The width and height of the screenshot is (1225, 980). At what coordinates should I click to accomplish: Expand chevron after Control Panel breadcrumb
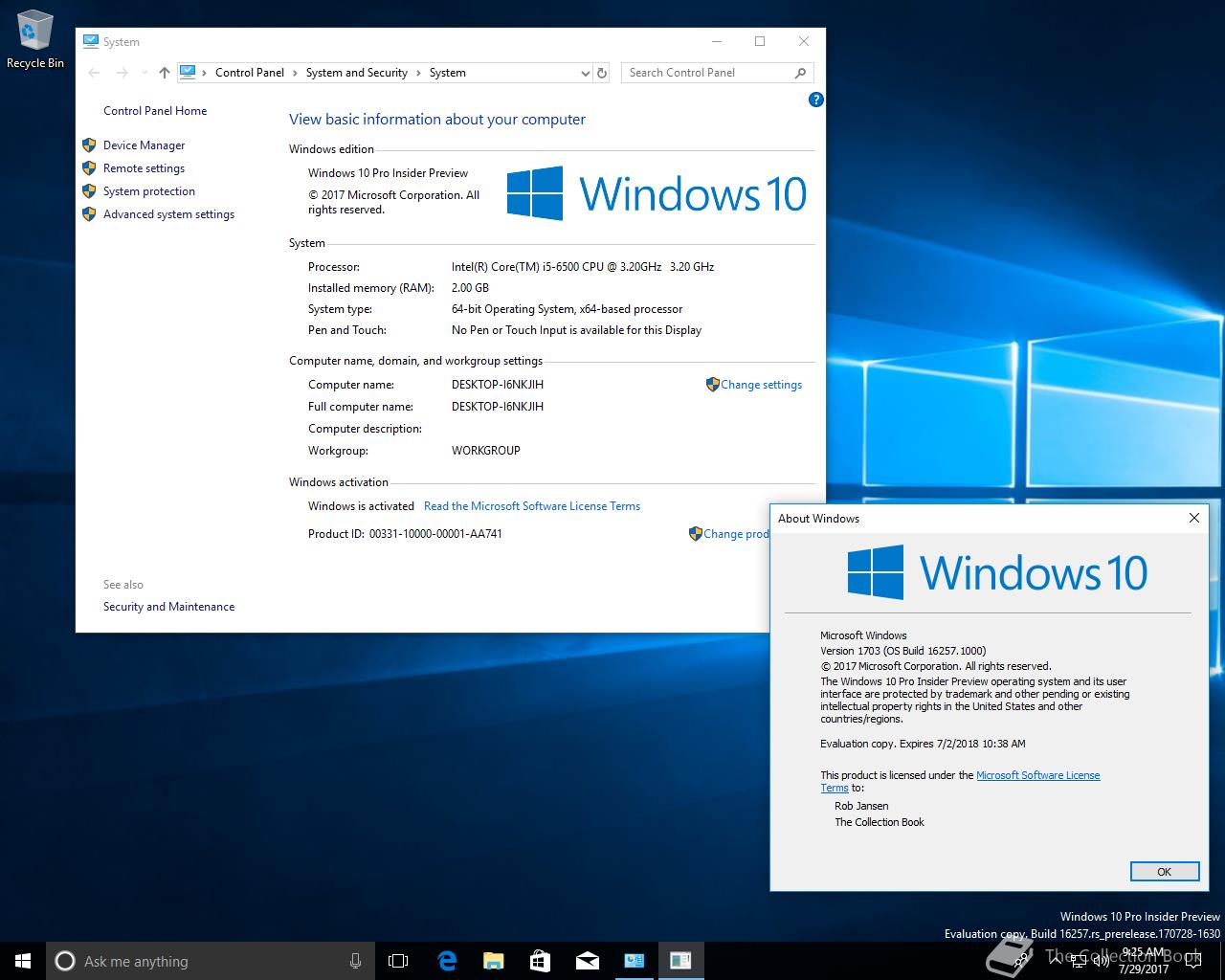(295, 73)
